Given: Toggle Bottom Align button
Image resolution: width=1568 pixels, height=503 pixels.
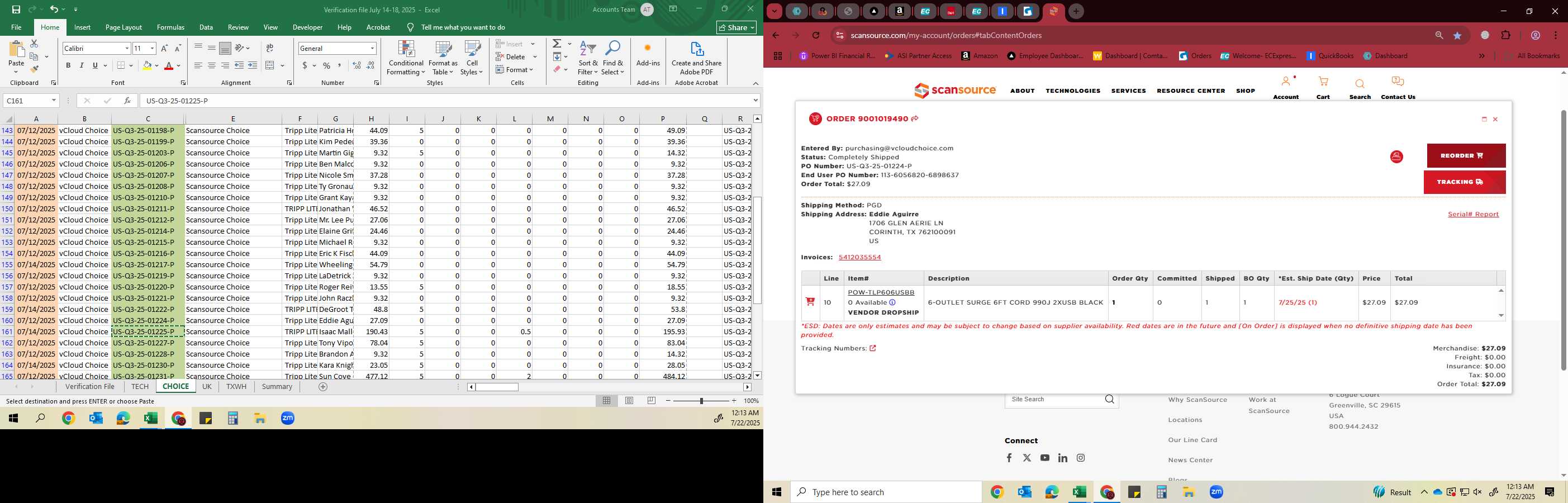Looking at the screenshot, I should (225, 48).
